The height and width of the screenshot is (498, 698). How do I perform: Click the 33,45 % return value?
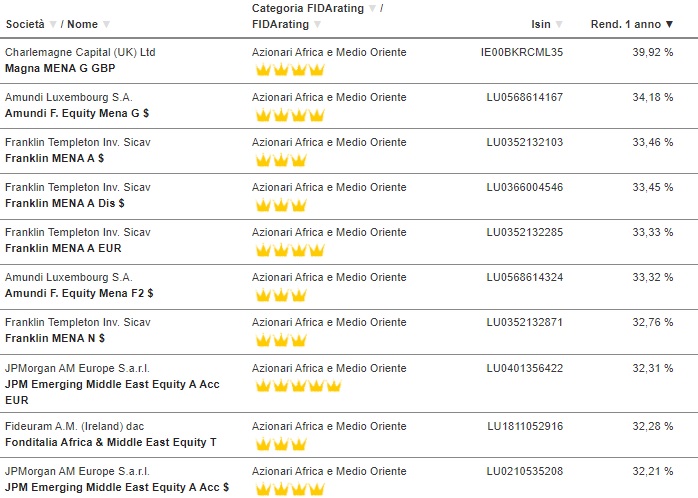653,187
